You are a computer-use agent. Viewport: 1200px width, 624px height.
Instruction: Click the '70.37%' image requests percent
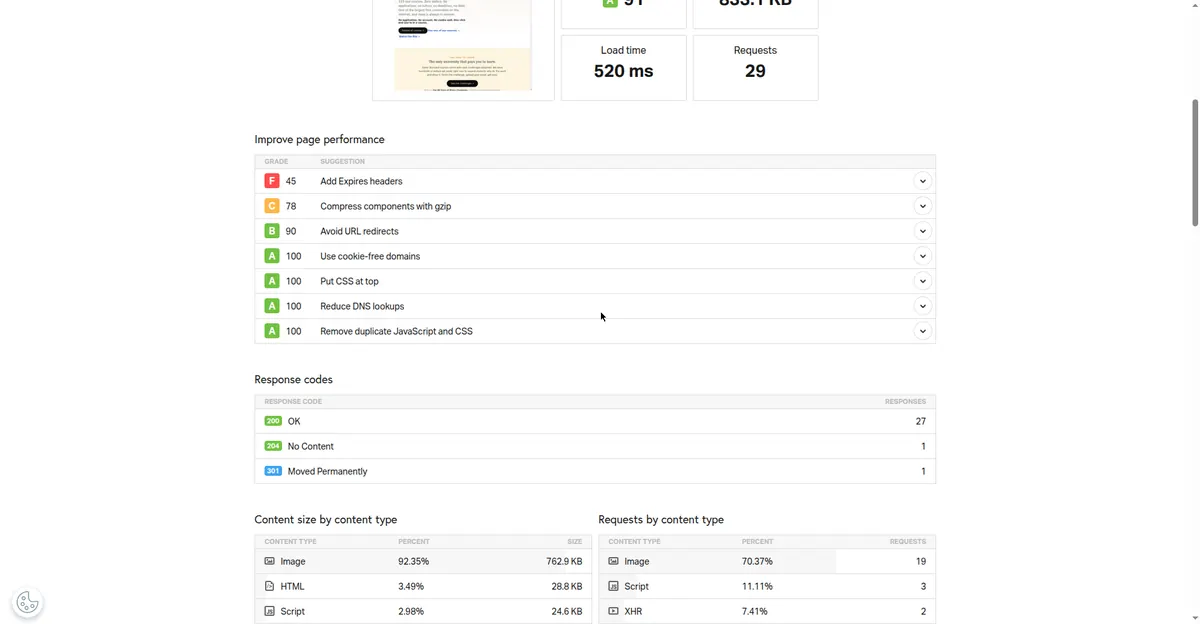(x=757, y=561)
